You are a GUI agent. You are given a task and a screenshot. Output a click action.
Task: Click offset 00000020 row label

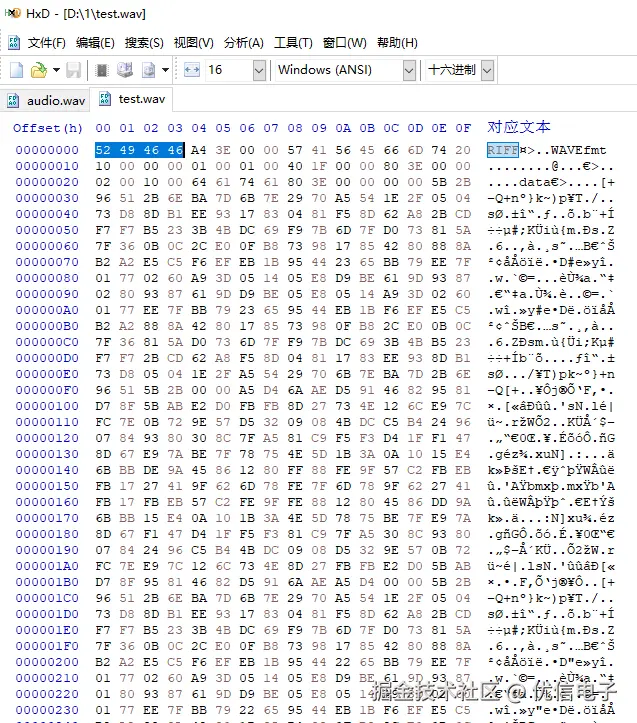pos(47,182)
